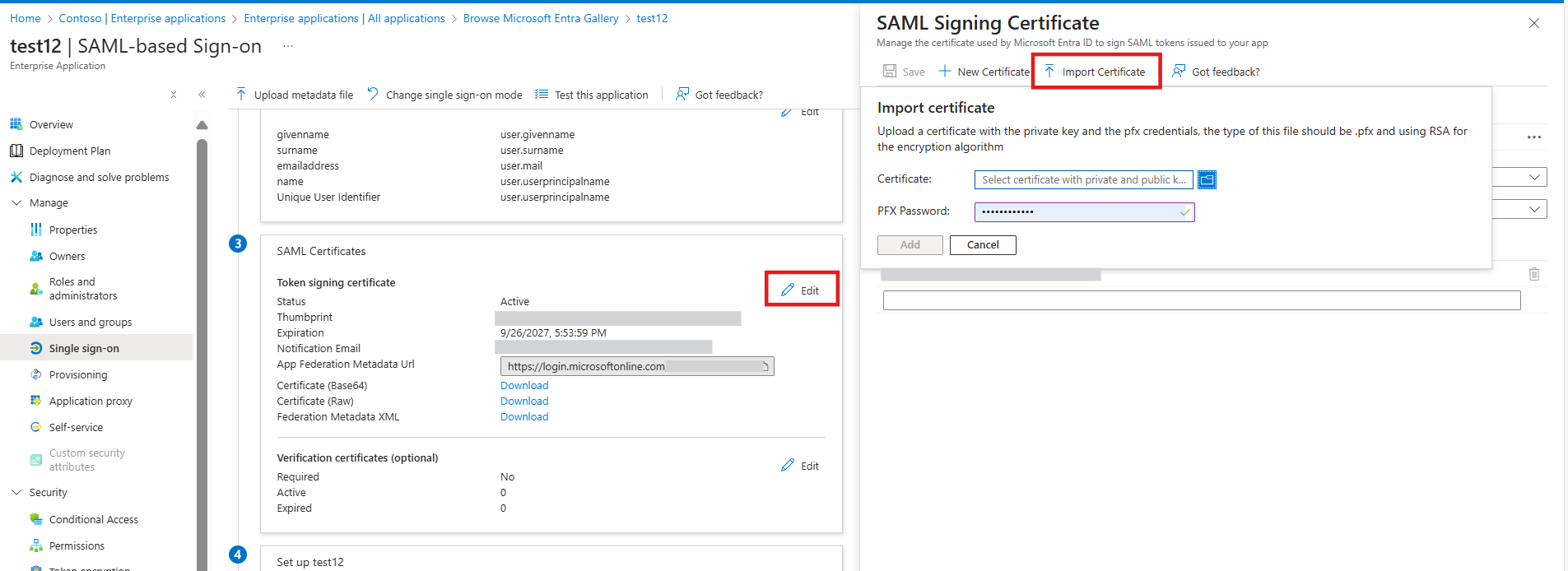1568x571 pixels.
Task: Click the sidebar vertical scrollbar
Action: pos(202,354)
